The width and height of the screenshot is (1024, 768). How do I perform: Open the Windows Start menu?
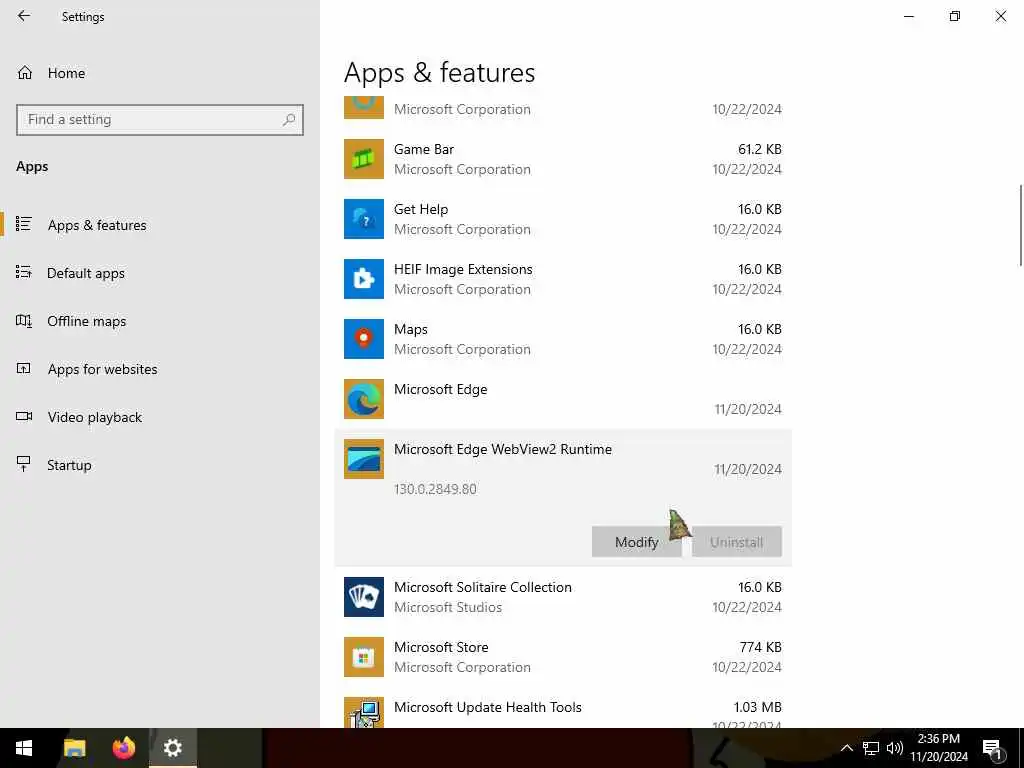coord(24,748)
